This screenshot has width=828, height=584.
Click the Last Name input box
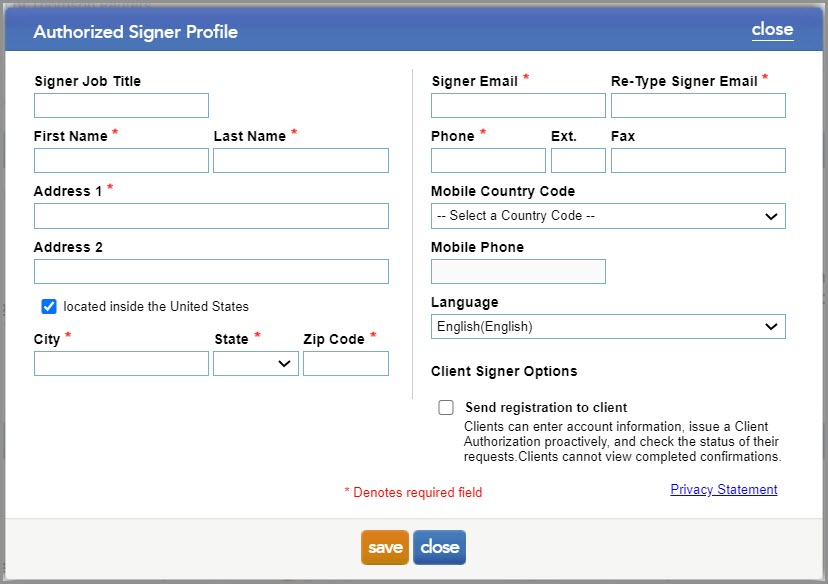click(300, 160)
